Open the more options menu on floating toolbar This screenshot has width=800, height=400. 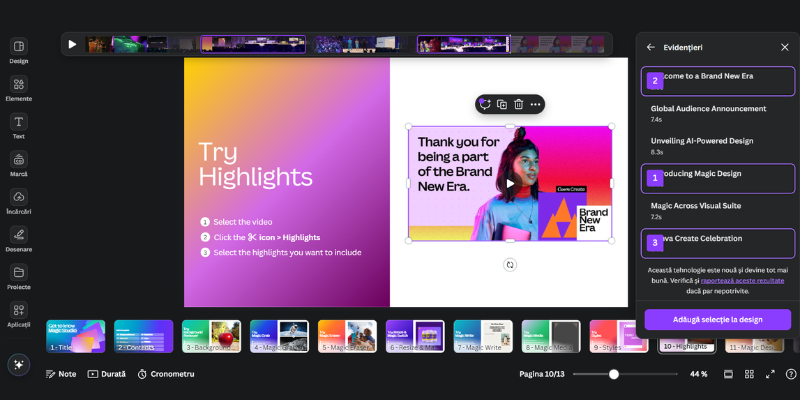tap(535, 104)
